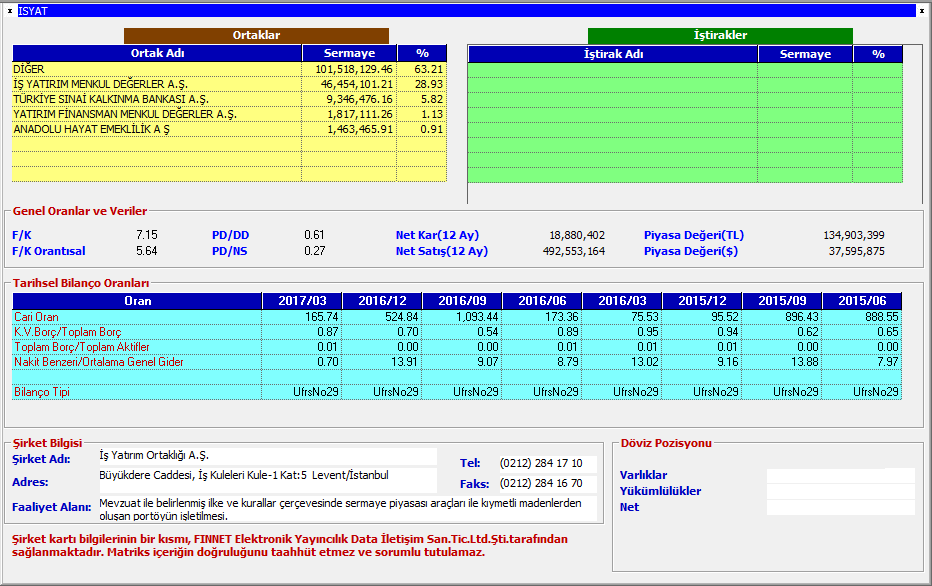This screenshot has width=932, height=586.
Task: Select the ISYAT title bar
Action: click(467, 11)
